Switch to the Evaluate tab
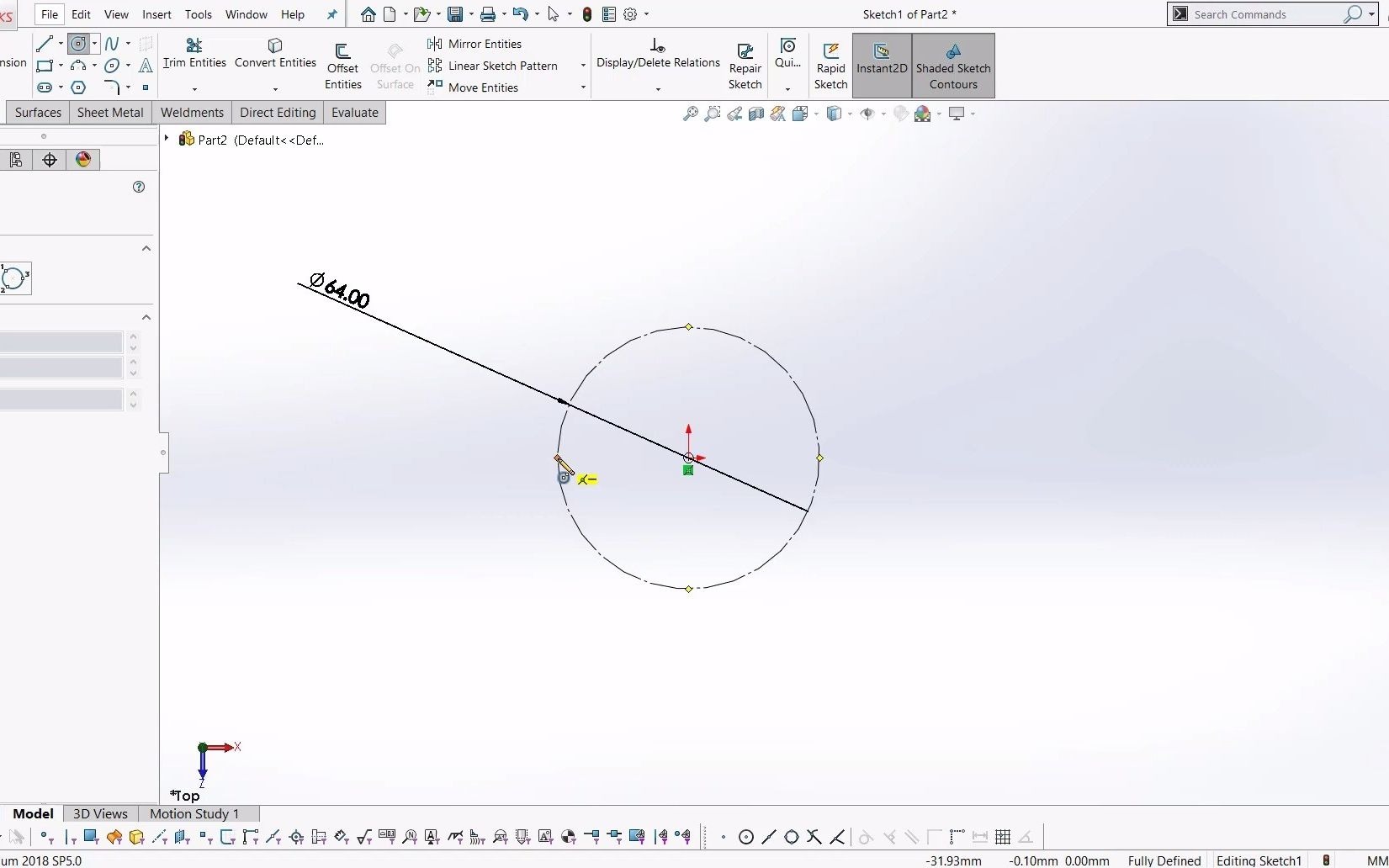Viewport: 1389px width, 868px height. coord(354,112)
